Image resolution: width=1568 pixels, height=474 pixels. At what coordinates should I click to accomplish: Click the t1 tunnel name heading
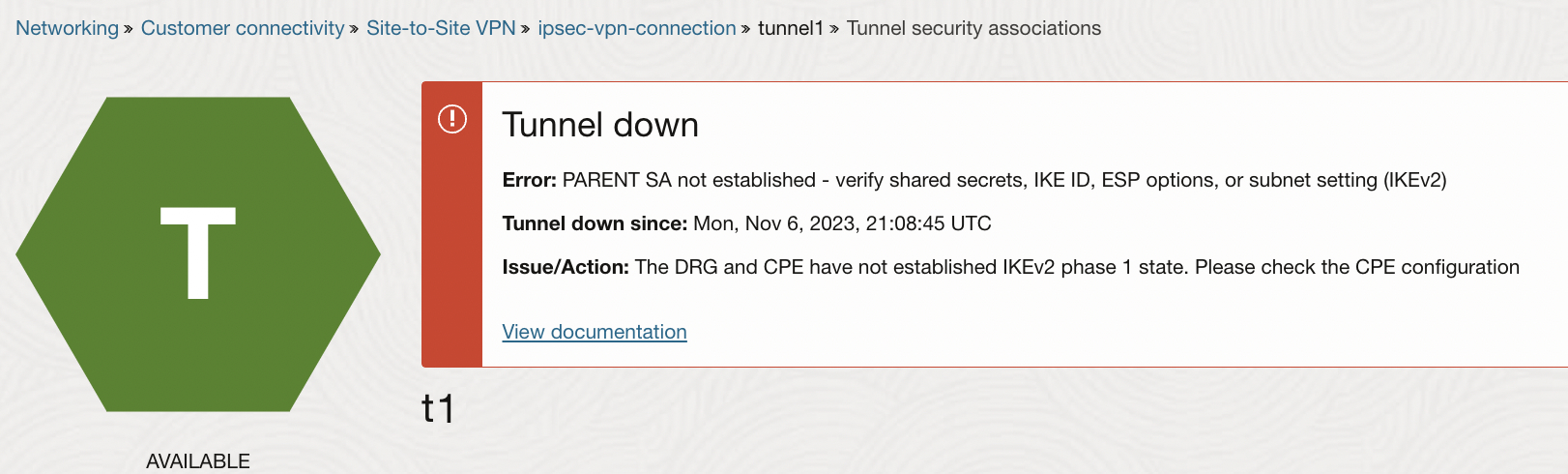[438, 408]
